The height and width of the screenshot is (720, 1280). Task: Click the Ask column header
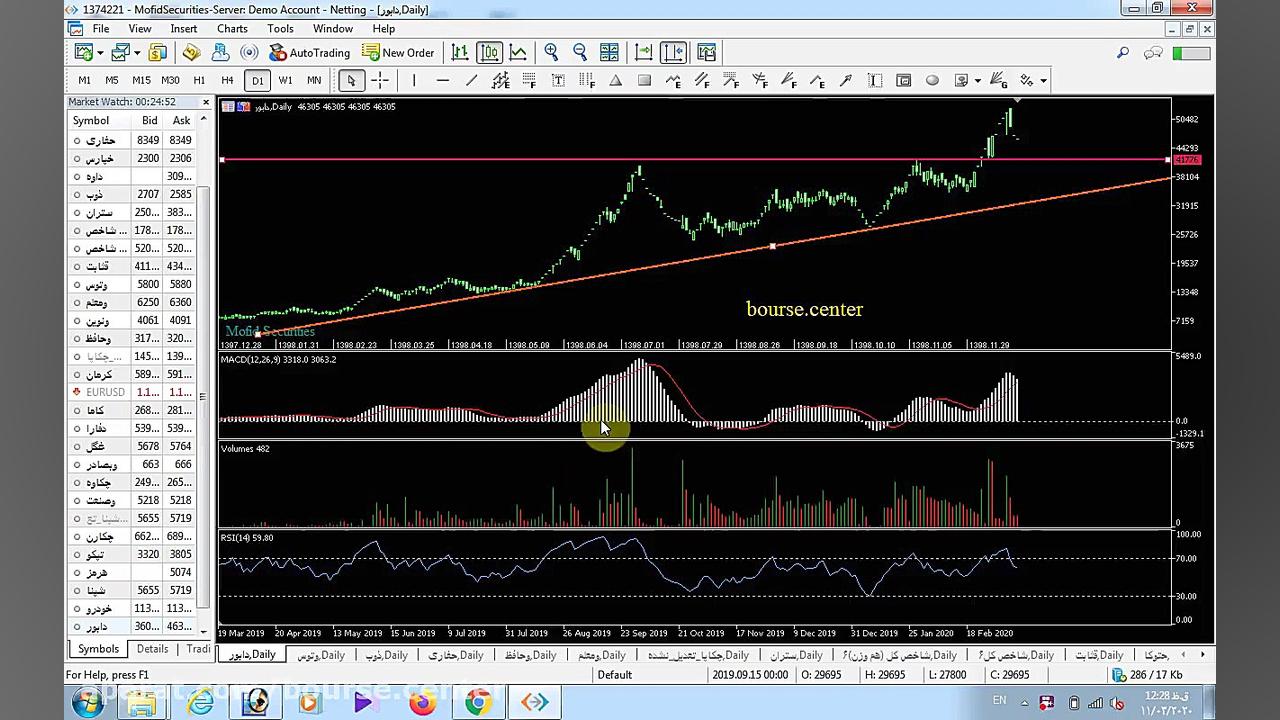click(x=181, y=120)
